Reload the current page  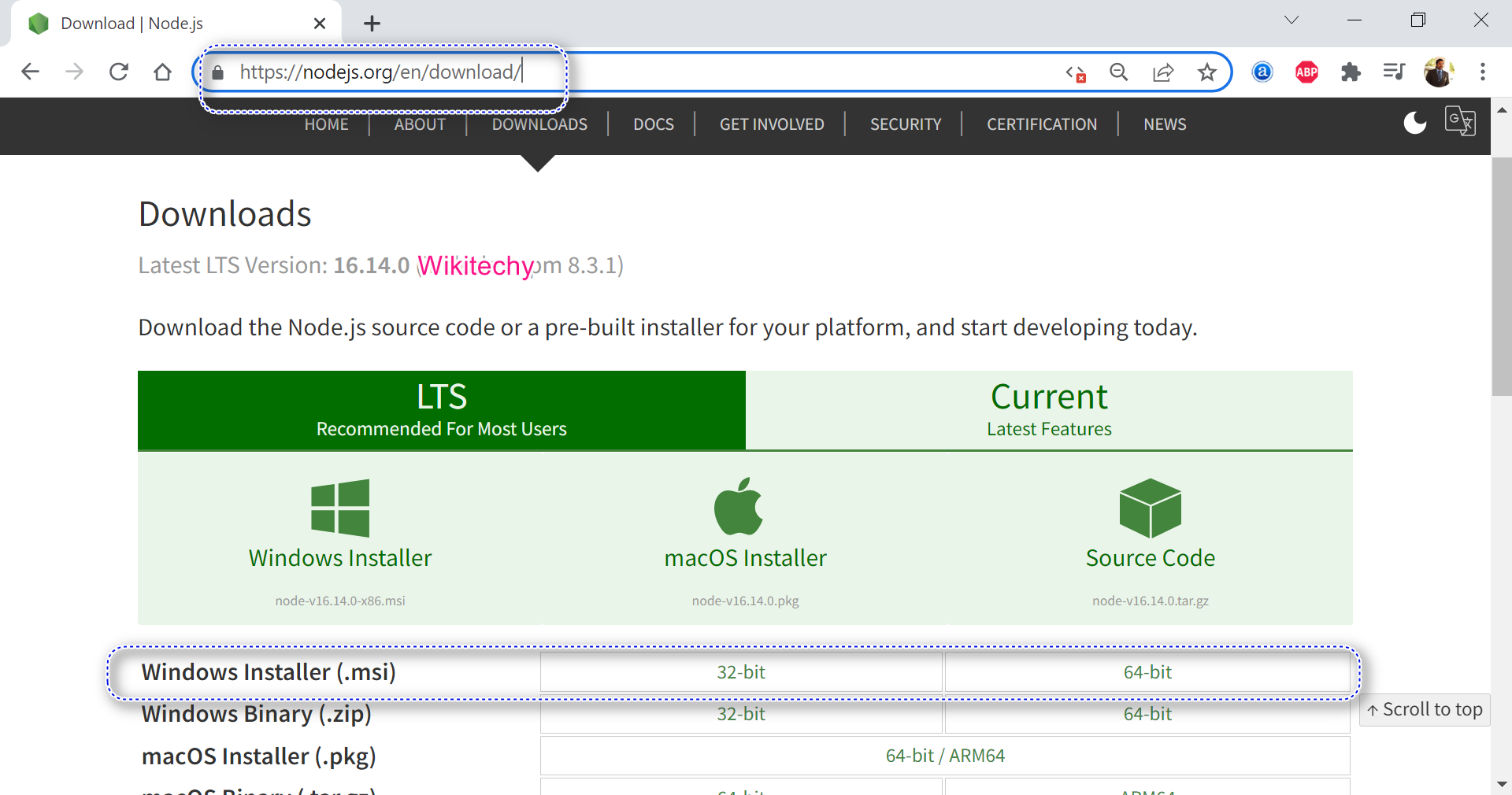click(x=119, y=72)
